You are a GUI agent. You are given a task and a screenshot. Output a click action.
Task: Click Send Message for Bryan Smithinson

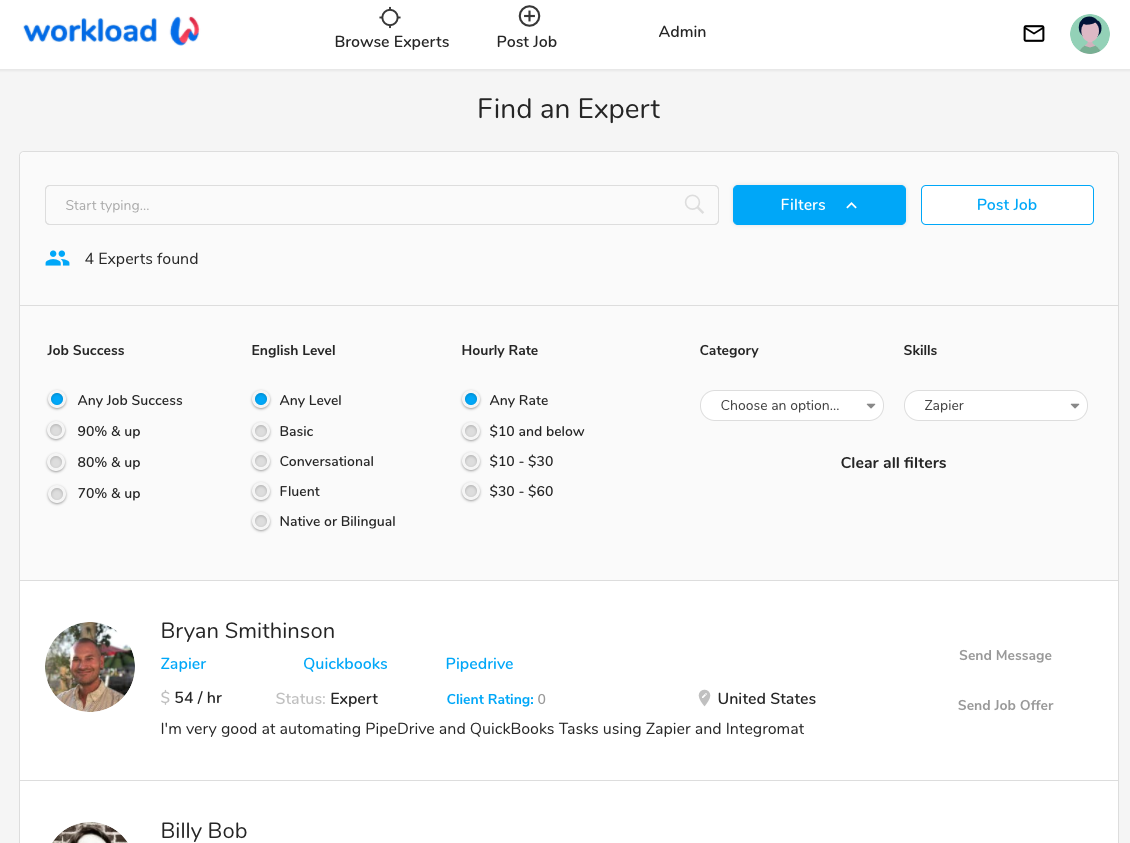pos(1005,655)
